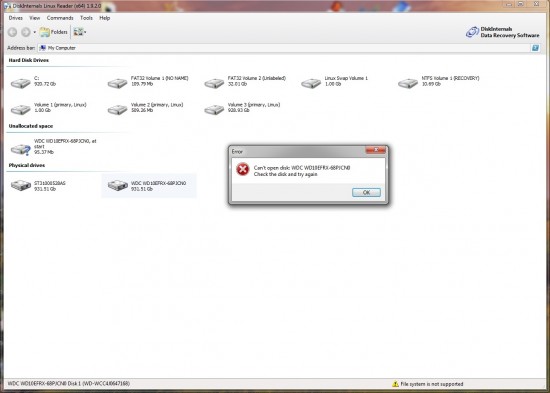The width and height of the screenshot is (550, 393).
Task: Open the Drives menu
Action: tap(15, 18)
